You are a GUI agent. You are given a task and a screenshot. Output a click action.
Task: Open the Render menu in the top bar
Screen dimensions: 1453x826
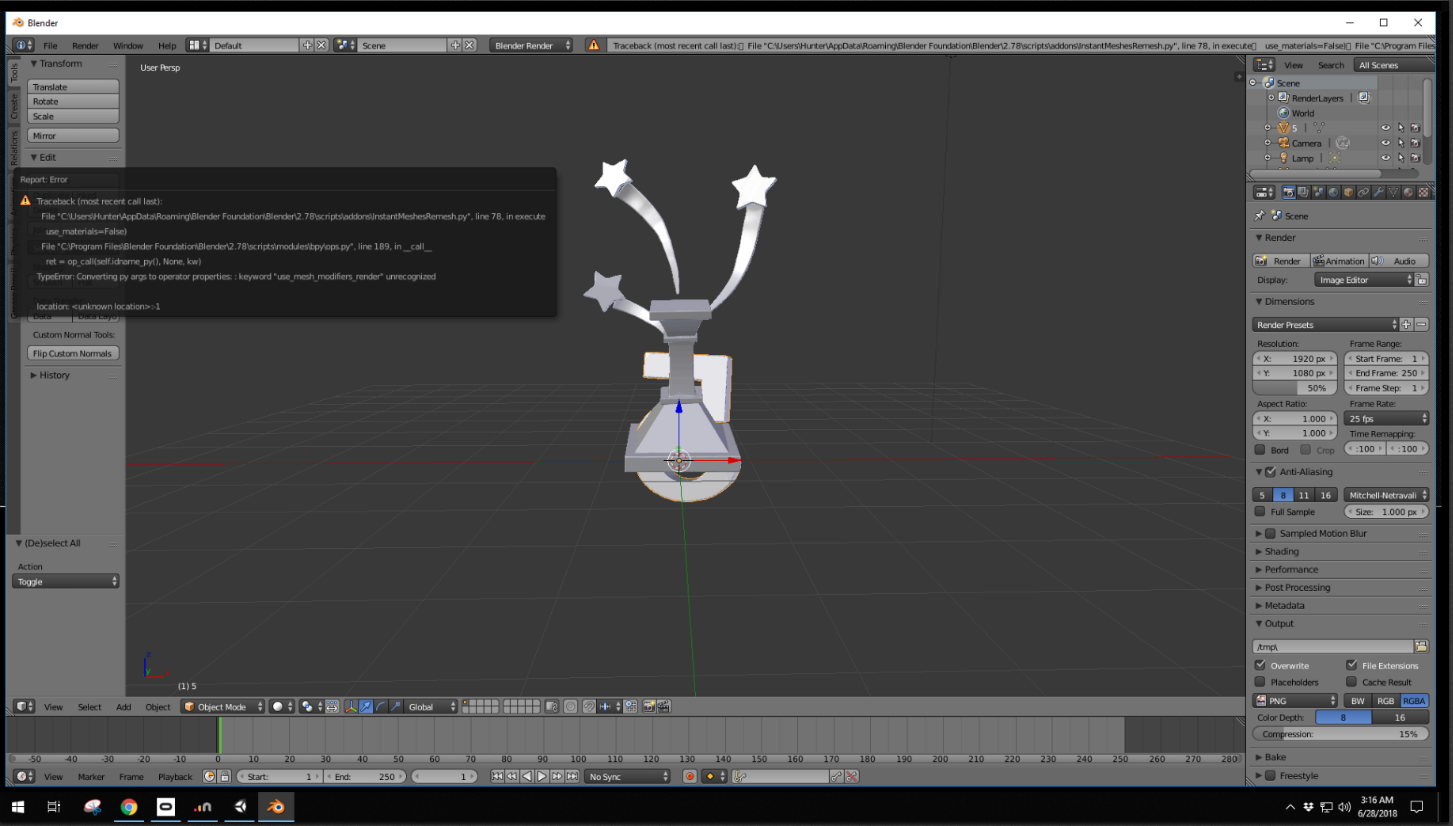tap(87, 45)
